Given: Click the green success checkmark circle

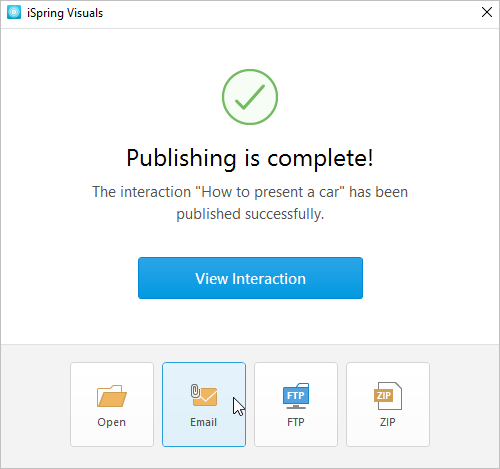Looking at the screenshot, I should 250,97.
